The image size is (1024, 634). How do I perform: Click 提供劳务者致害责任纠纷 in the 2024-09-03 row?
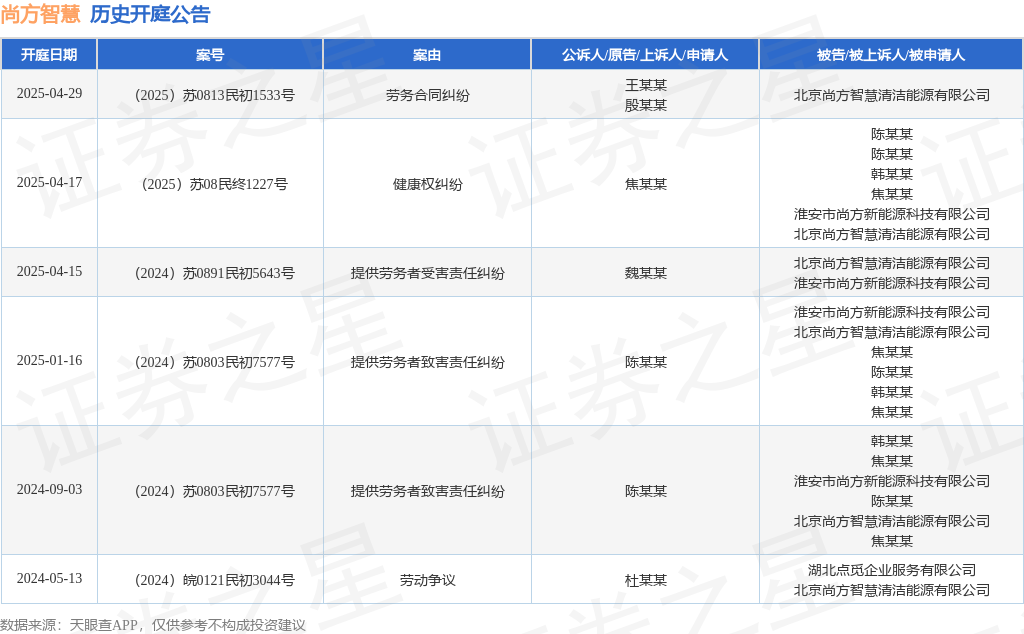[427, 491]
